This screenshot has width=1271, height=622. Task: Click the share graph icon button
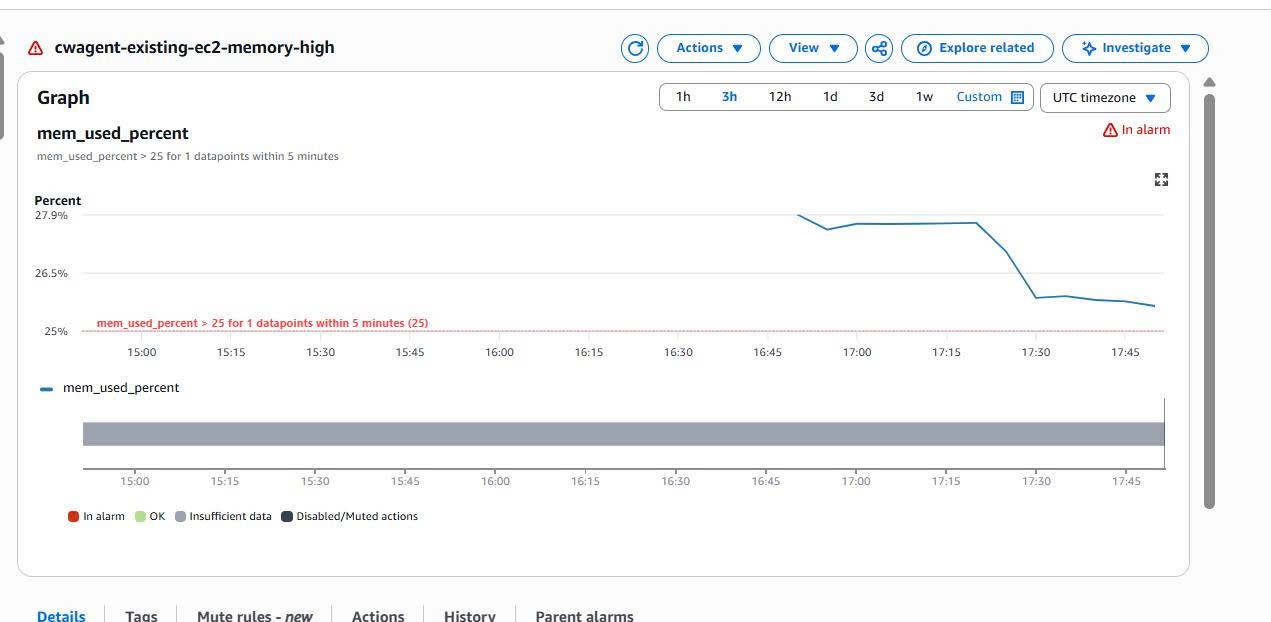[878, 48]
